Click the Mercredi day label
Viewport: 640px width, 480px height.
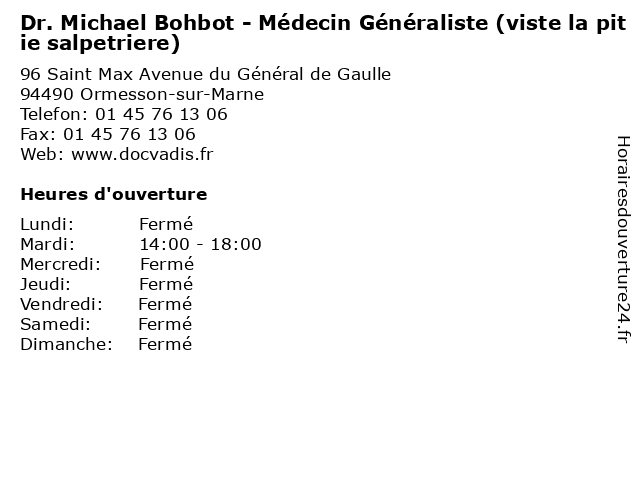(60, 264)
